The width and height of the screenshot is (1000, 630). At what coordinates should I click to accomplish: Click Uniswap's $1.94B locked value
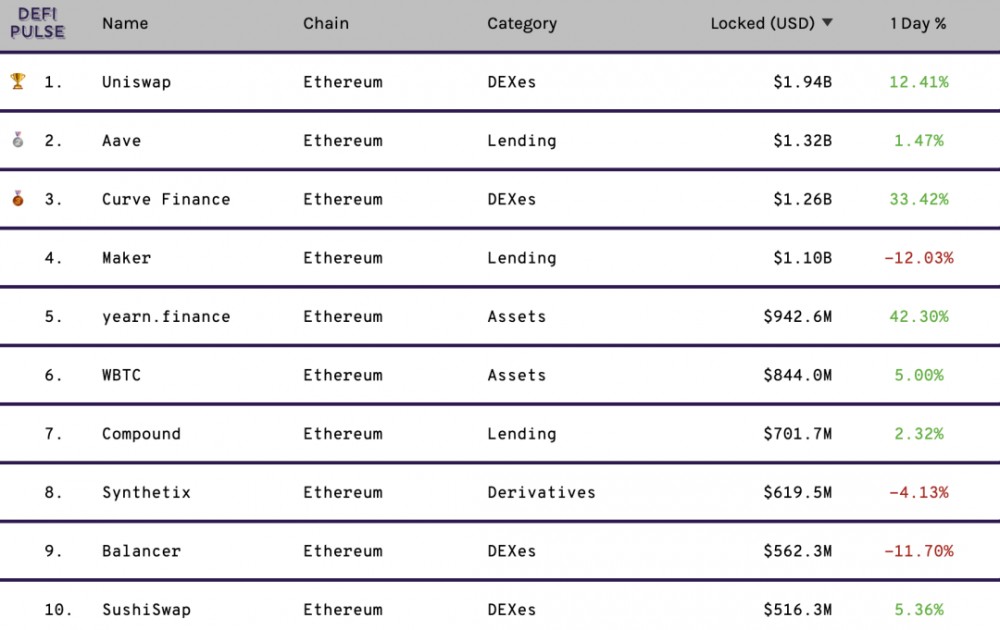802,82
